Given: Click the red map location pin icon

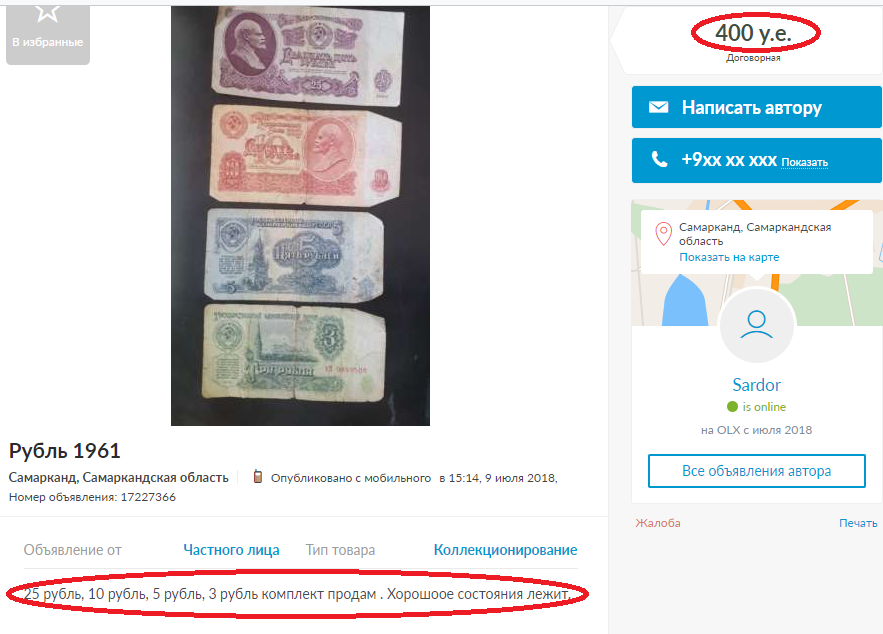Looking at the screenshot, I should point(663,234).
